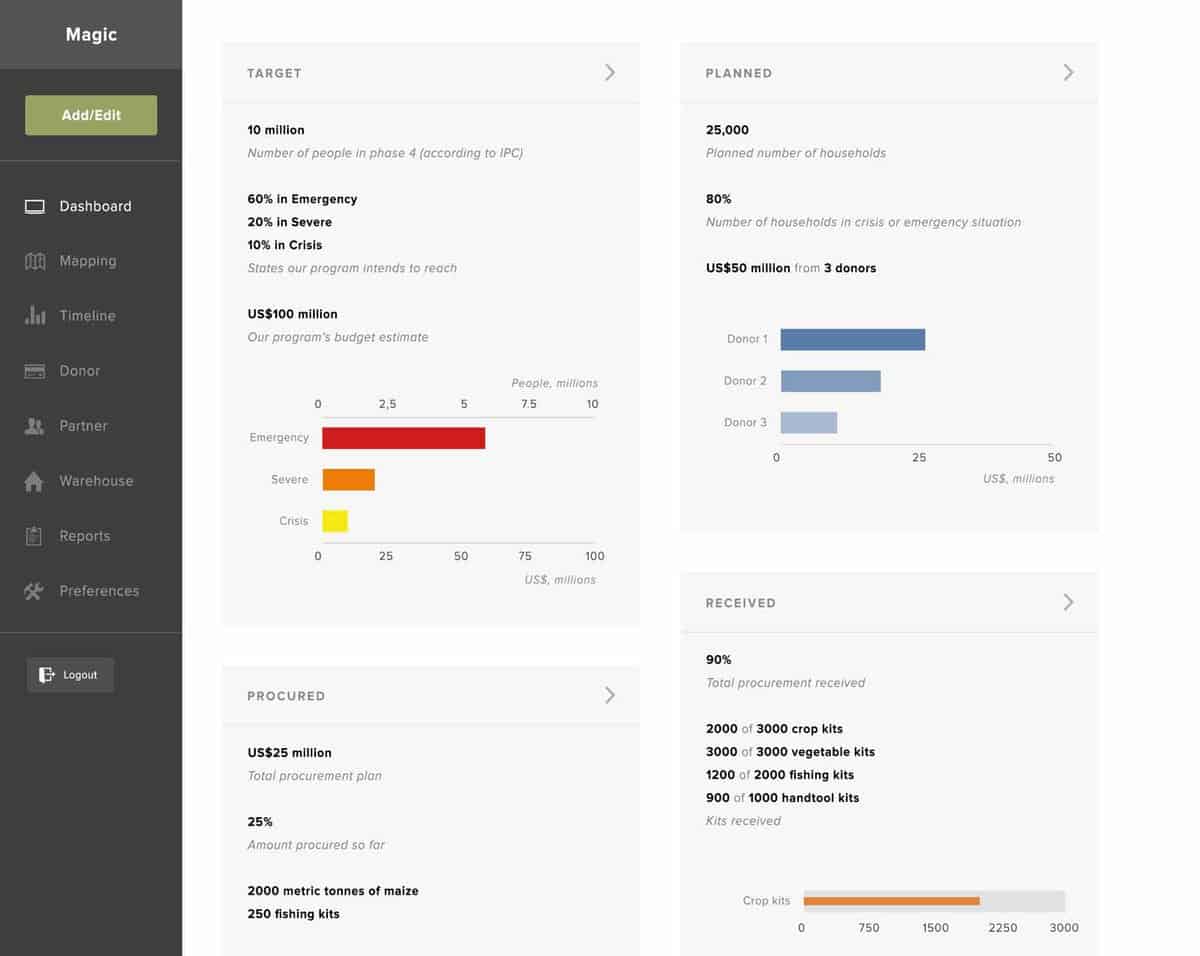Expand the Planned card chevron
This screenshot has width=1200, height=956.
pos(1068,72)
